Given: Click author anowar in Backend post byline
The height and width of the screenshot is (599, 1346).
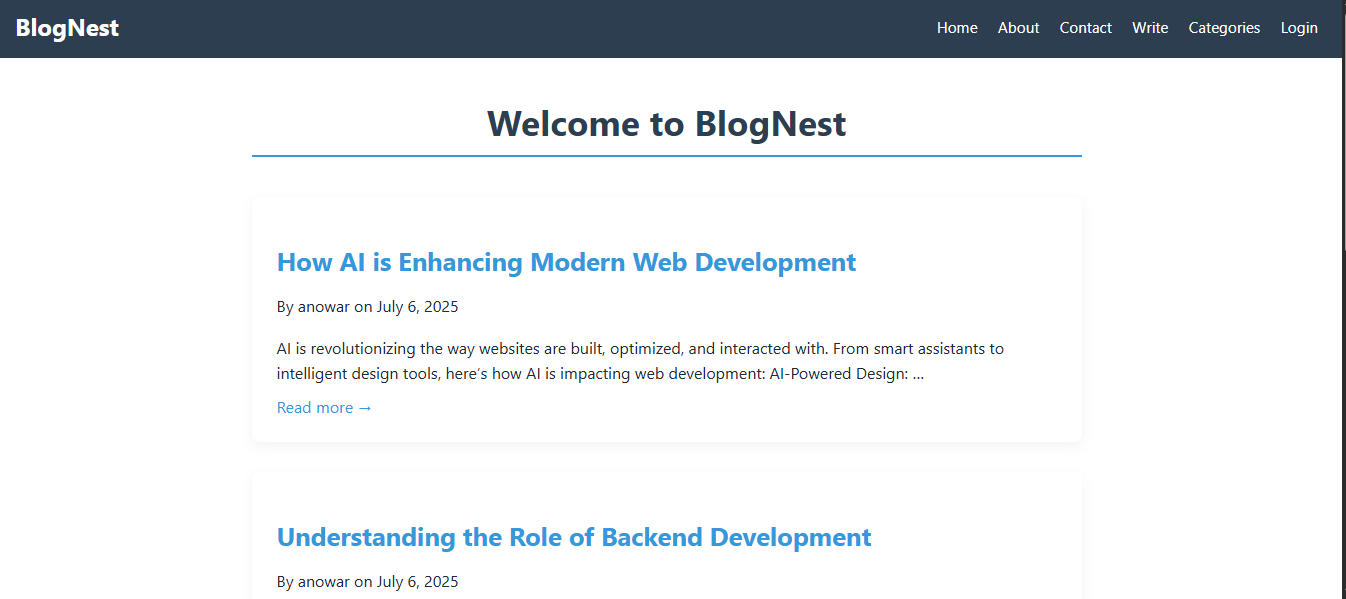Looking at the screenshot, I should tap(323, 582).
